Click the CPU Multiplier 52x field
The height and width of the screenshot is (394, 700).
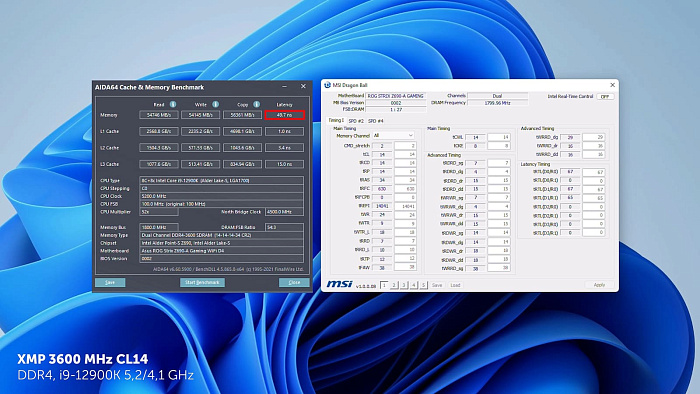click(x=159, y=212)
